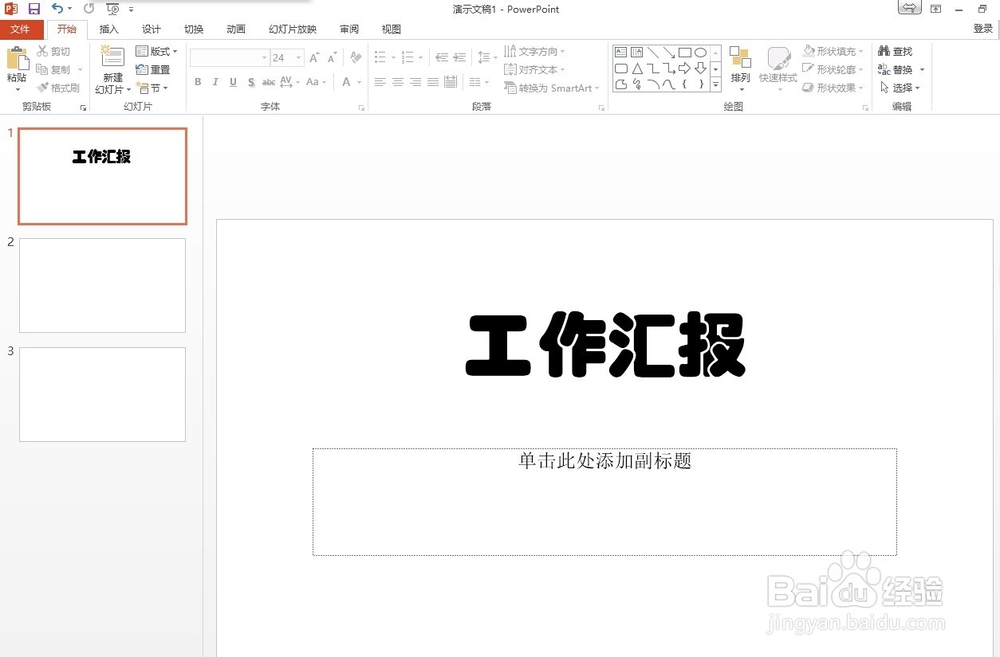Image resolution: width=1000 pixels, height=657 pixels.
Task: Select the oval shape
Action: pos(700,52)
